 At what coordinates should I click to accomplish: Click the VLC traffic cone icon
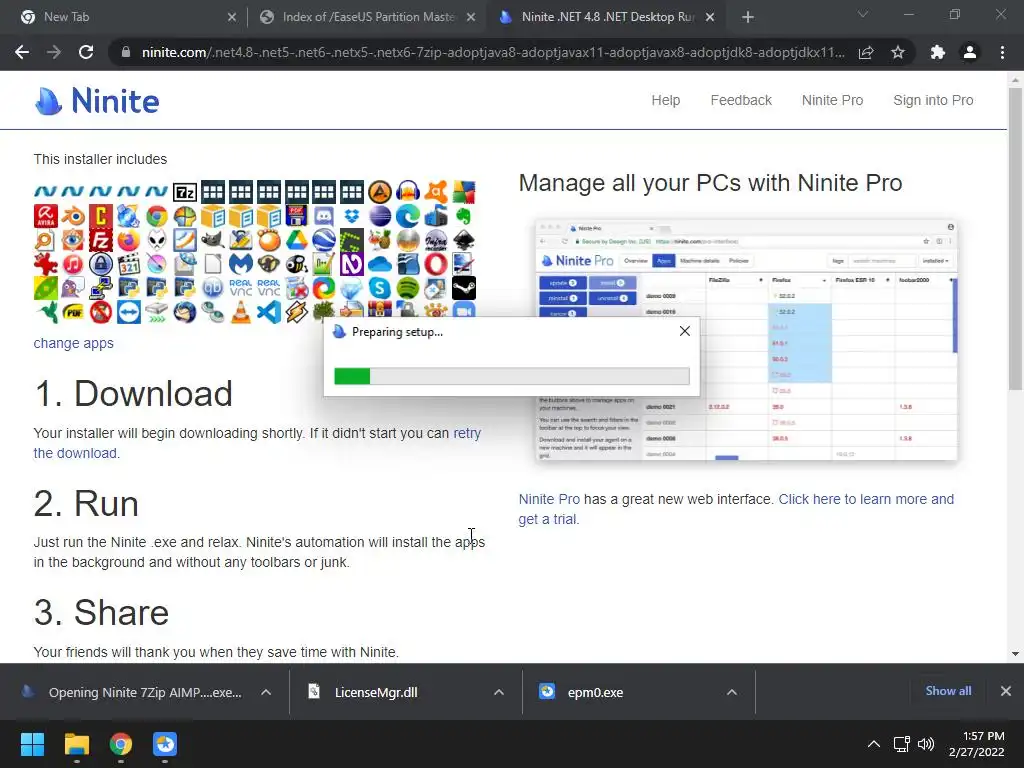click(241, 312)
